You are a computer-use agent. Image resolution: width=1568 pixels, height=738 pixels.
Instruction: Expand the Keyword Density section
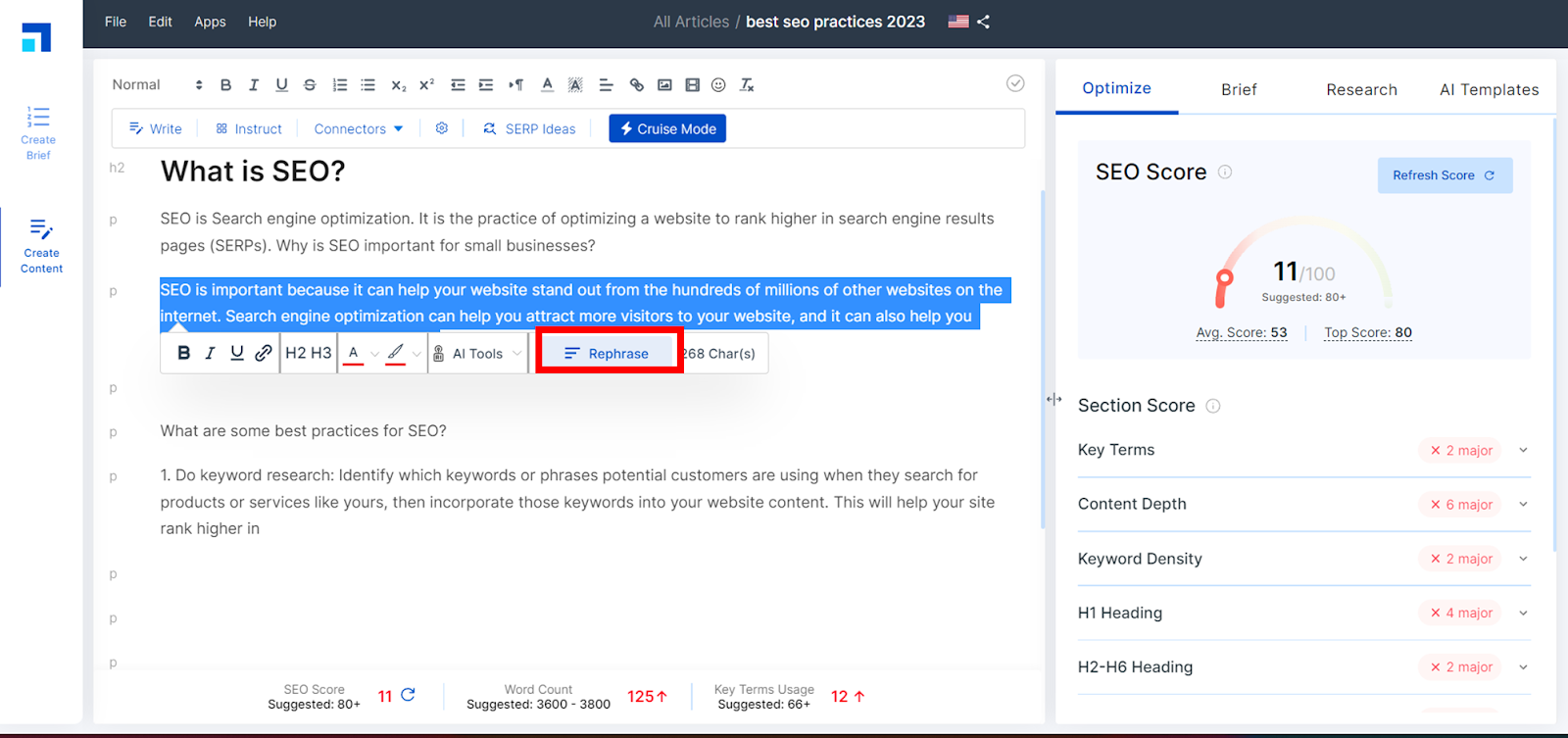click(x=1523, y=559)
